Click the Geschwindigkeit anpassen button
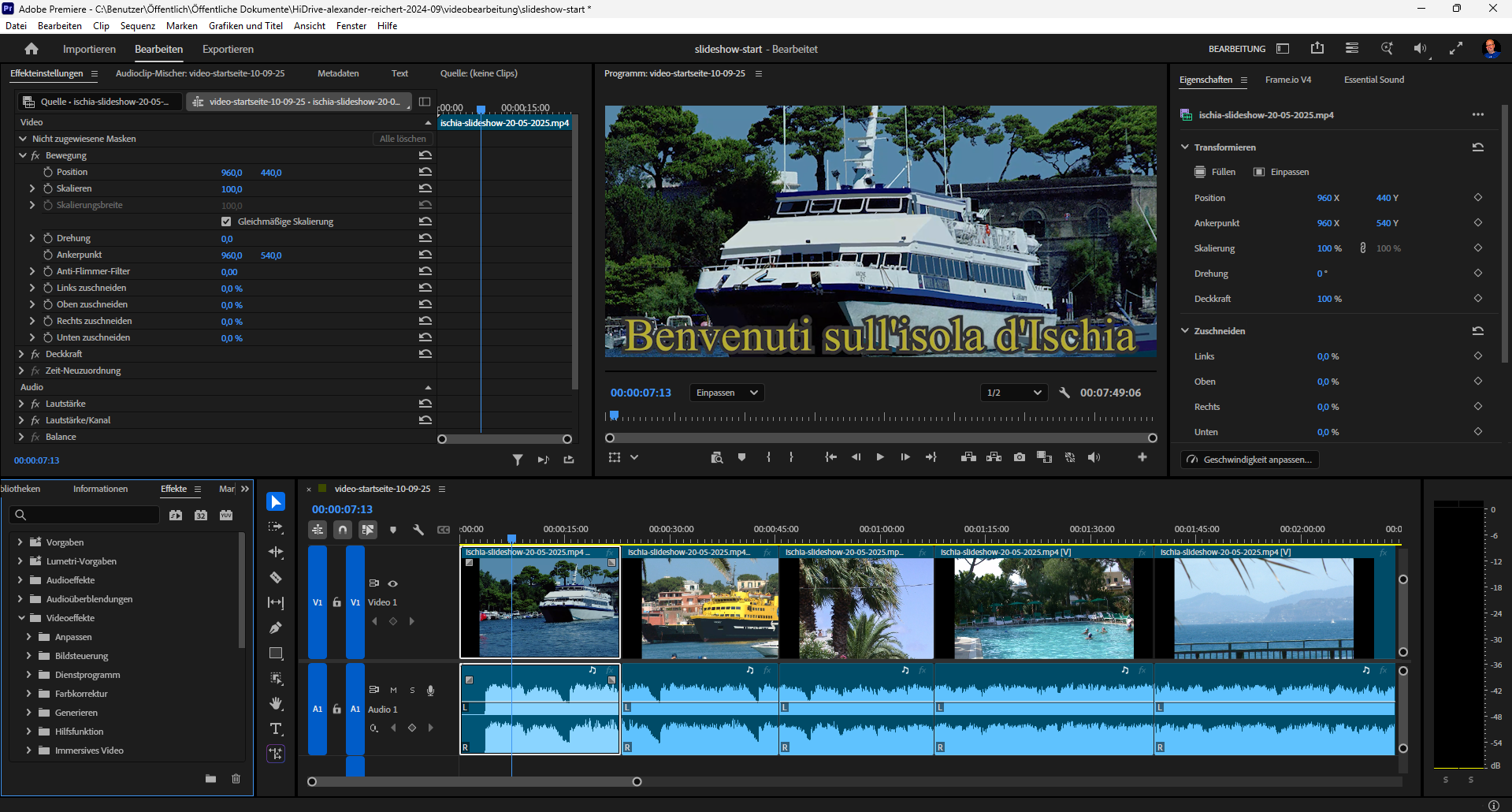 coord(1250,460)
